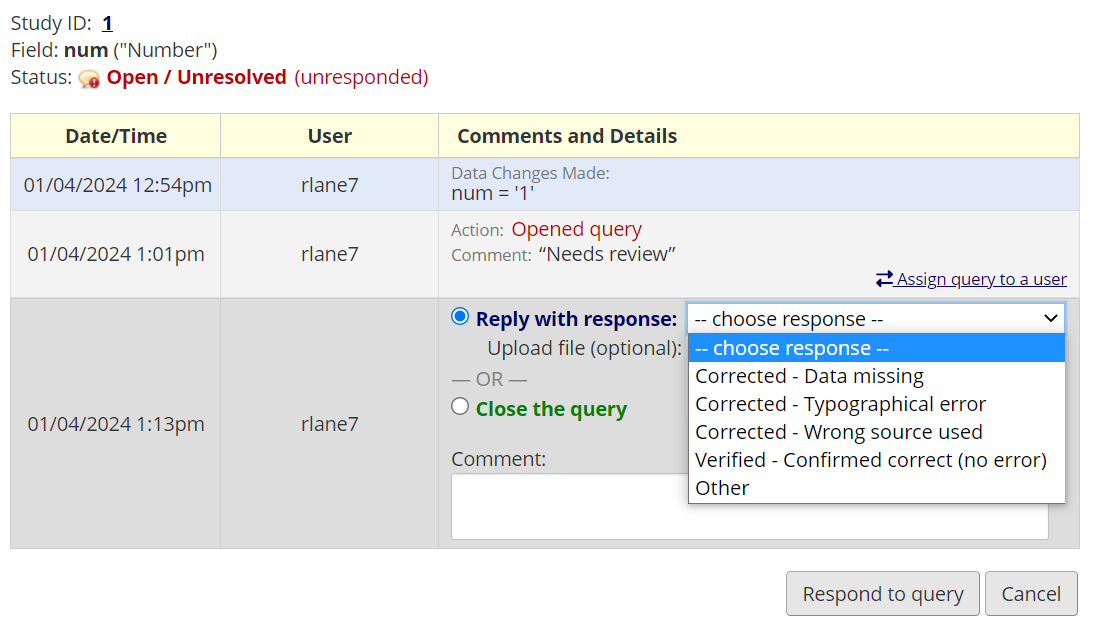The height and width of the screenshot is (622, 1093).
Task: Click the 'Upload file (optional)' label
Action: pyautogui.click(x=584, y=348)
